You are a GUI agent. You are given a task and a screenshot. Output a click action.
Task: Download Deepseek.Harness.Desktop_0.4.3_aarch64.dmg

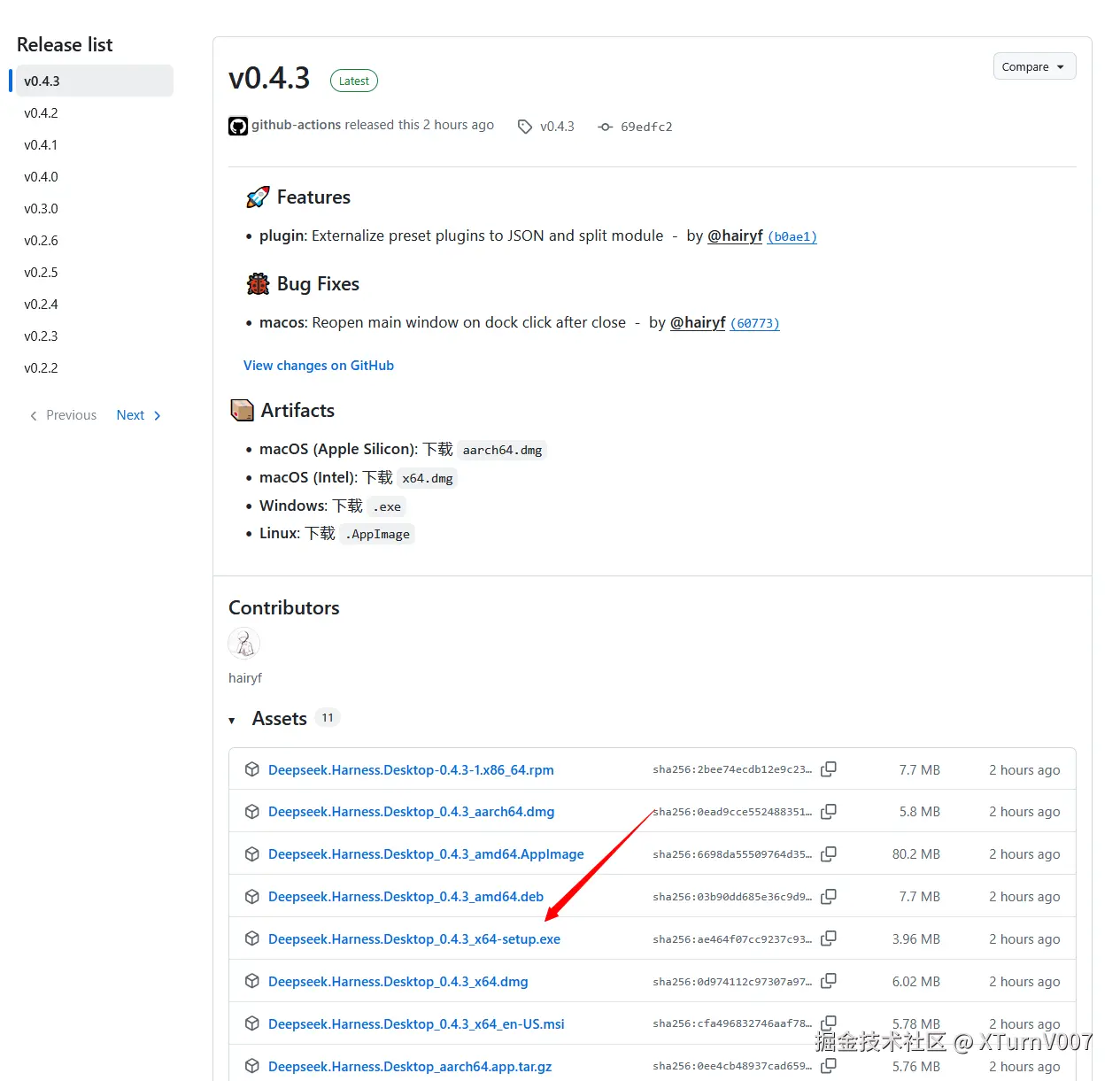click(412, 812)
